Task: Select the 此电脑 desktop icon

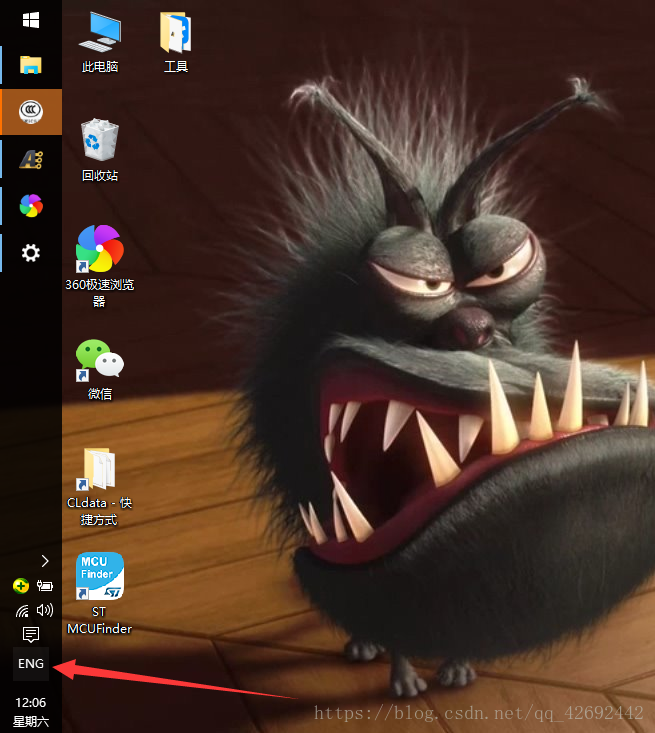Action: pos(100,43)
